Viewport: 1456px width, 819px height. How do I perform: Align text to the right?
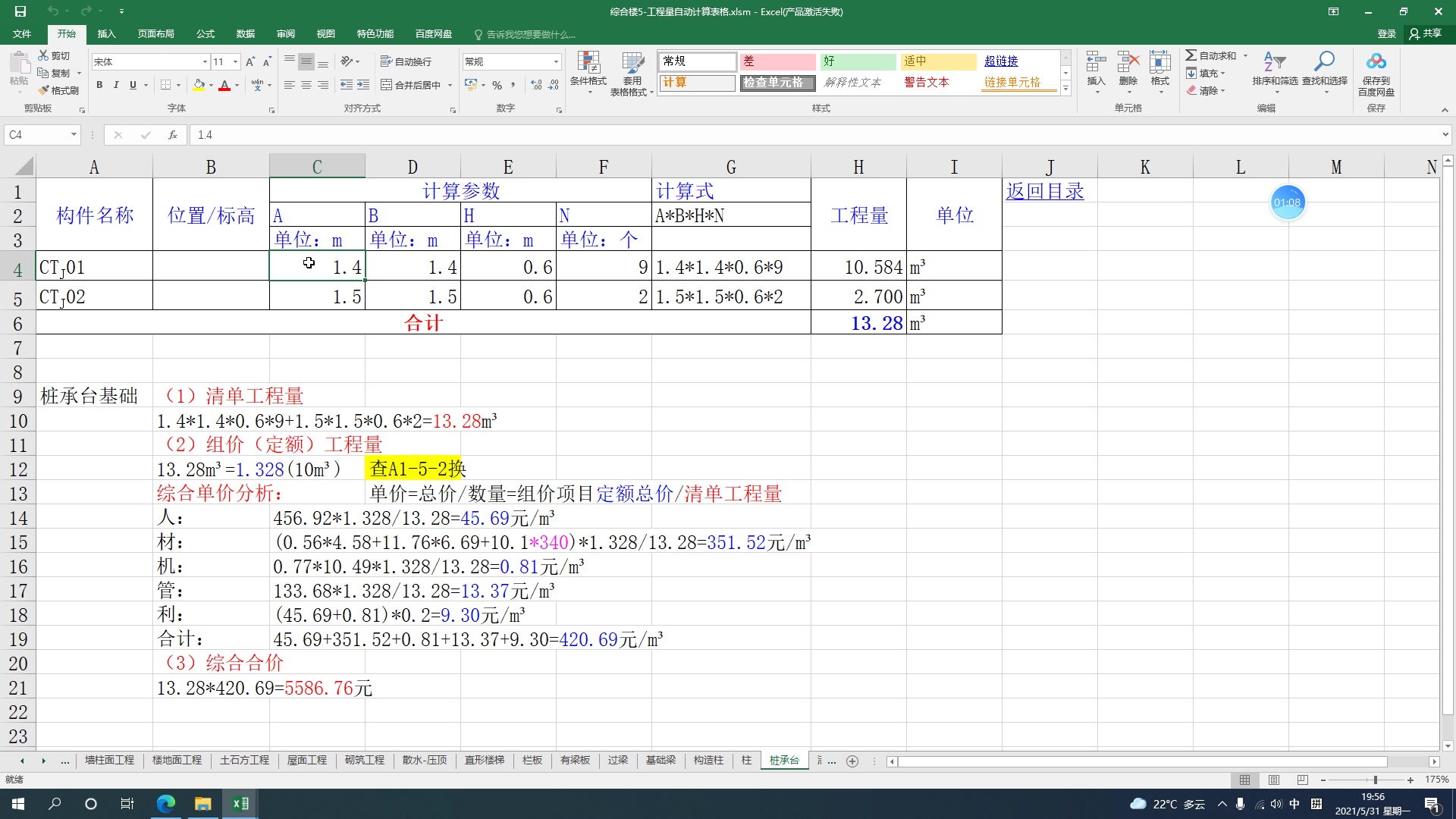(323, 85)
